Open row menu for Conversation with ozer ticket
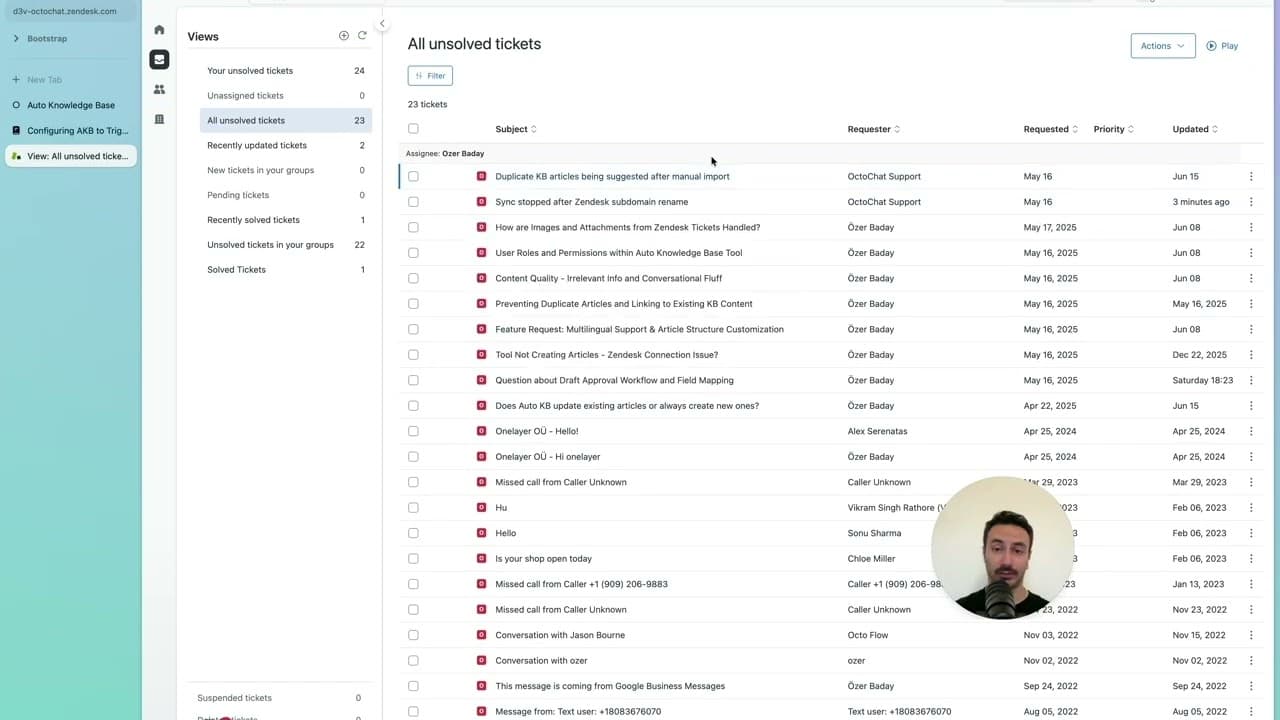This screenshot has width=1280, height=720. (1251, 661)
